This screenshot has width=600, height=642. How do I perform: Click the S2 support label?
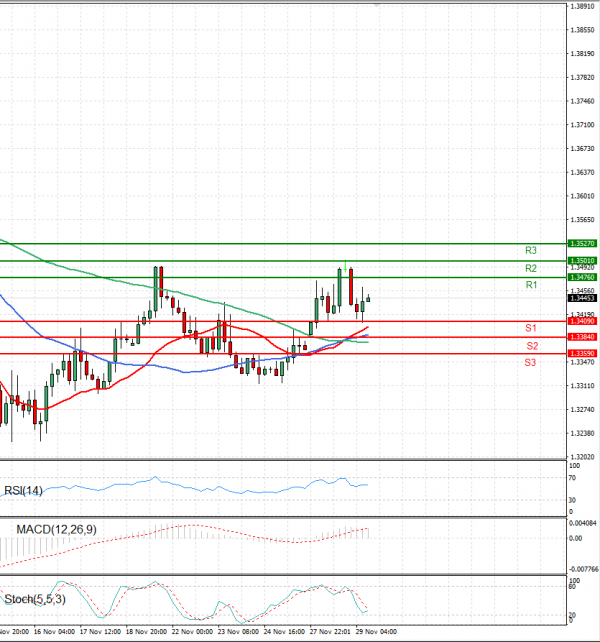coord(532,346)
